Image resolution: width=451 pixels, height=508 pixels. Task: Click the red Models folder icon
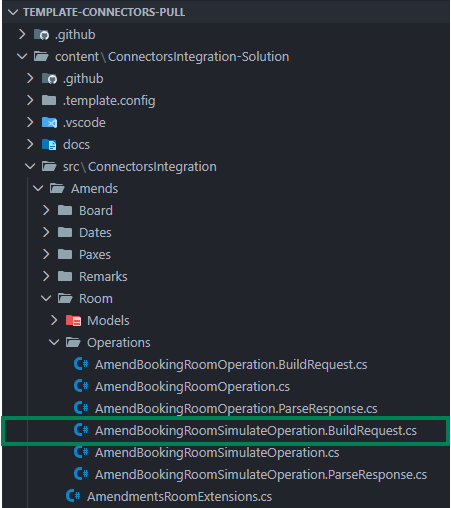pos(73,320)
